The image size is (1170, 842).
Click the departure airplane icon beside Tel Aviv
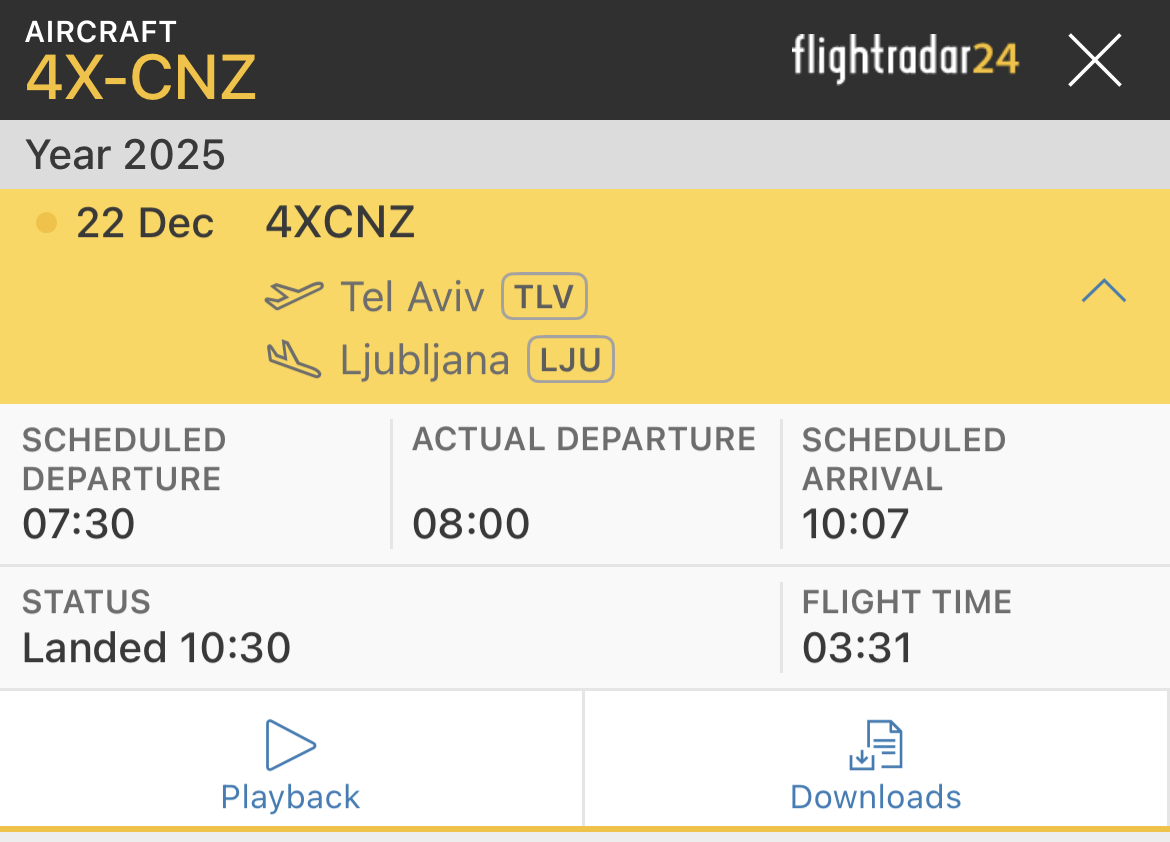pyautogui.click(x=293, y=293)
